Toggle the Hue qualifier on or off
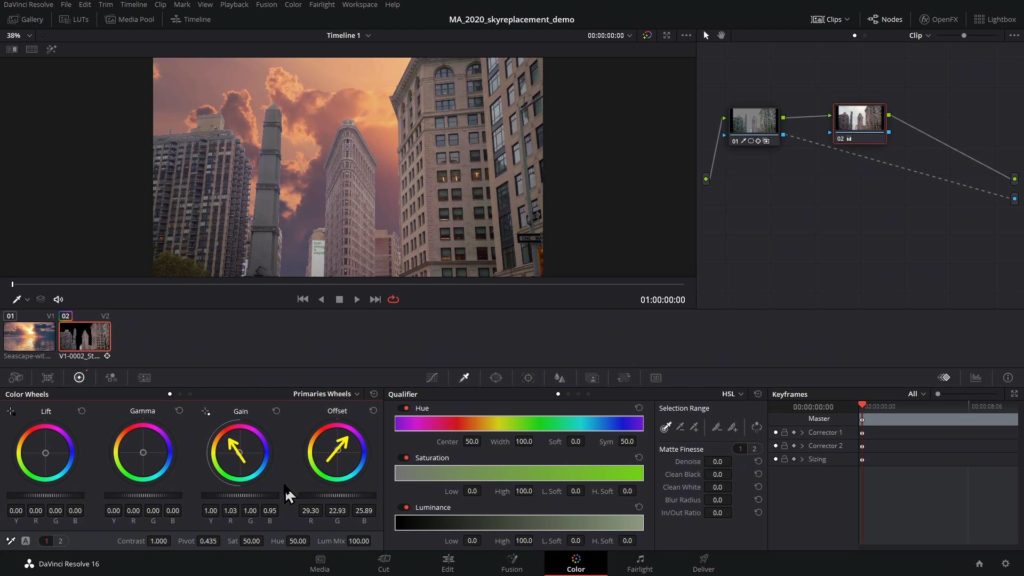Image resolution: width=1024 pixels, height=576 pixels. (406, 408)
